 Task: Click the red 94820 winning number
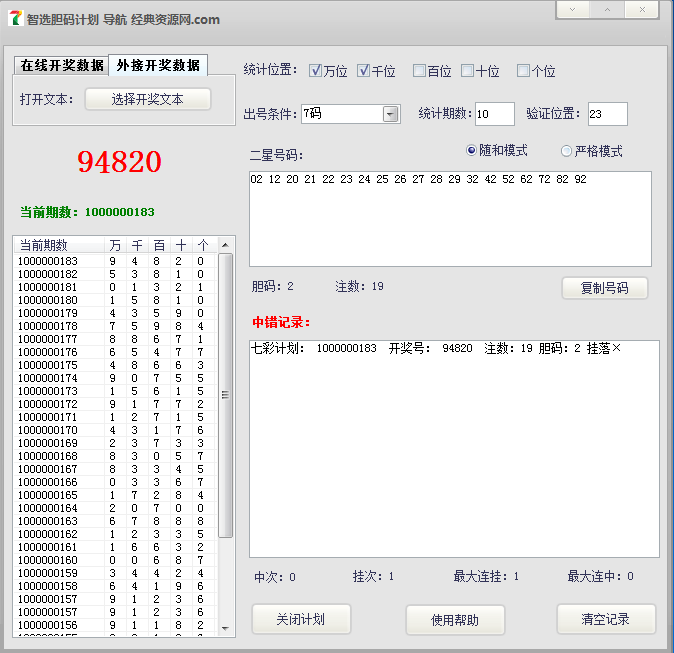119,162
